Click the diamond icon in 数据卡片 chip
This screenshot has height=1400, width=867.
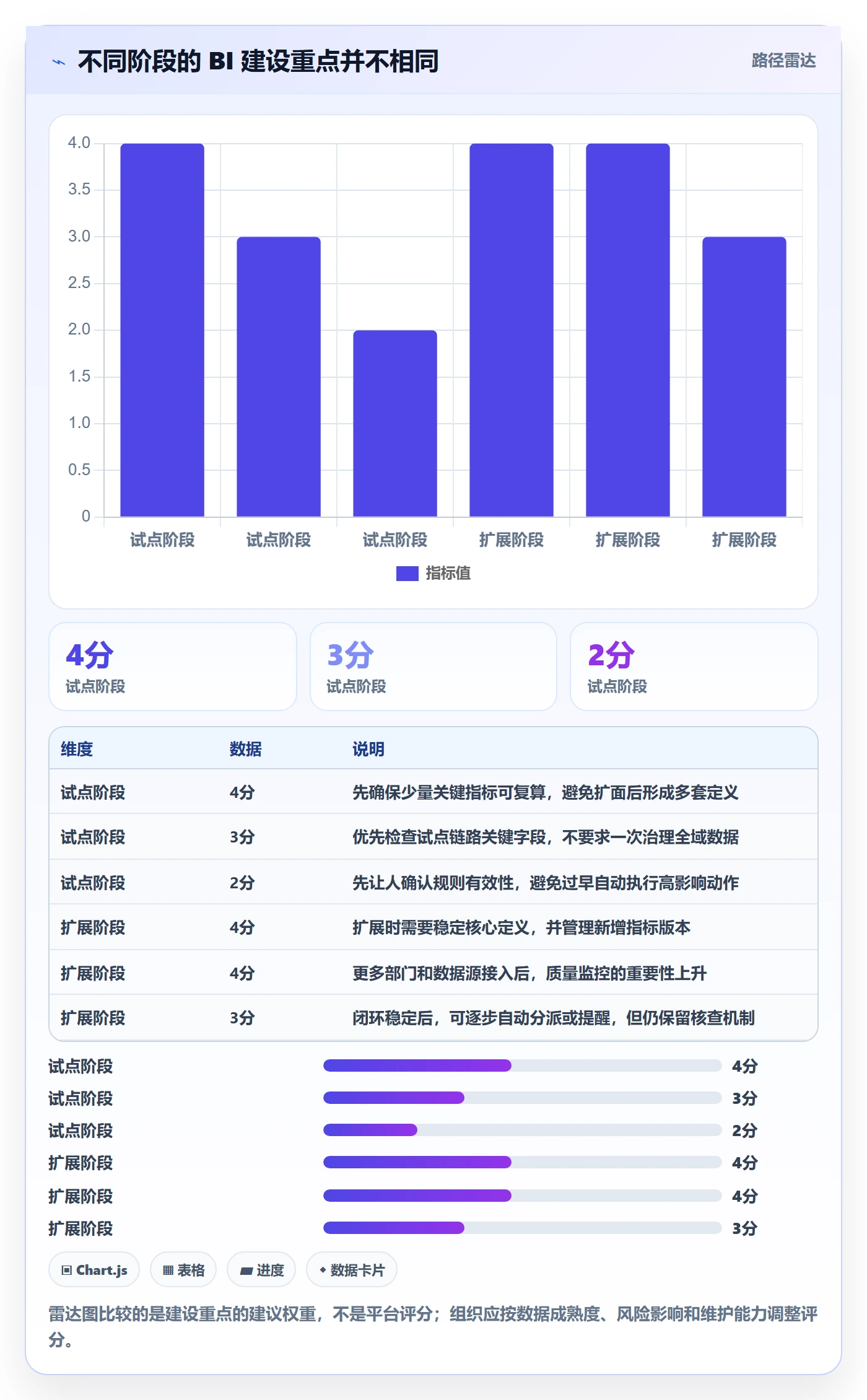tap(323, 1270)
